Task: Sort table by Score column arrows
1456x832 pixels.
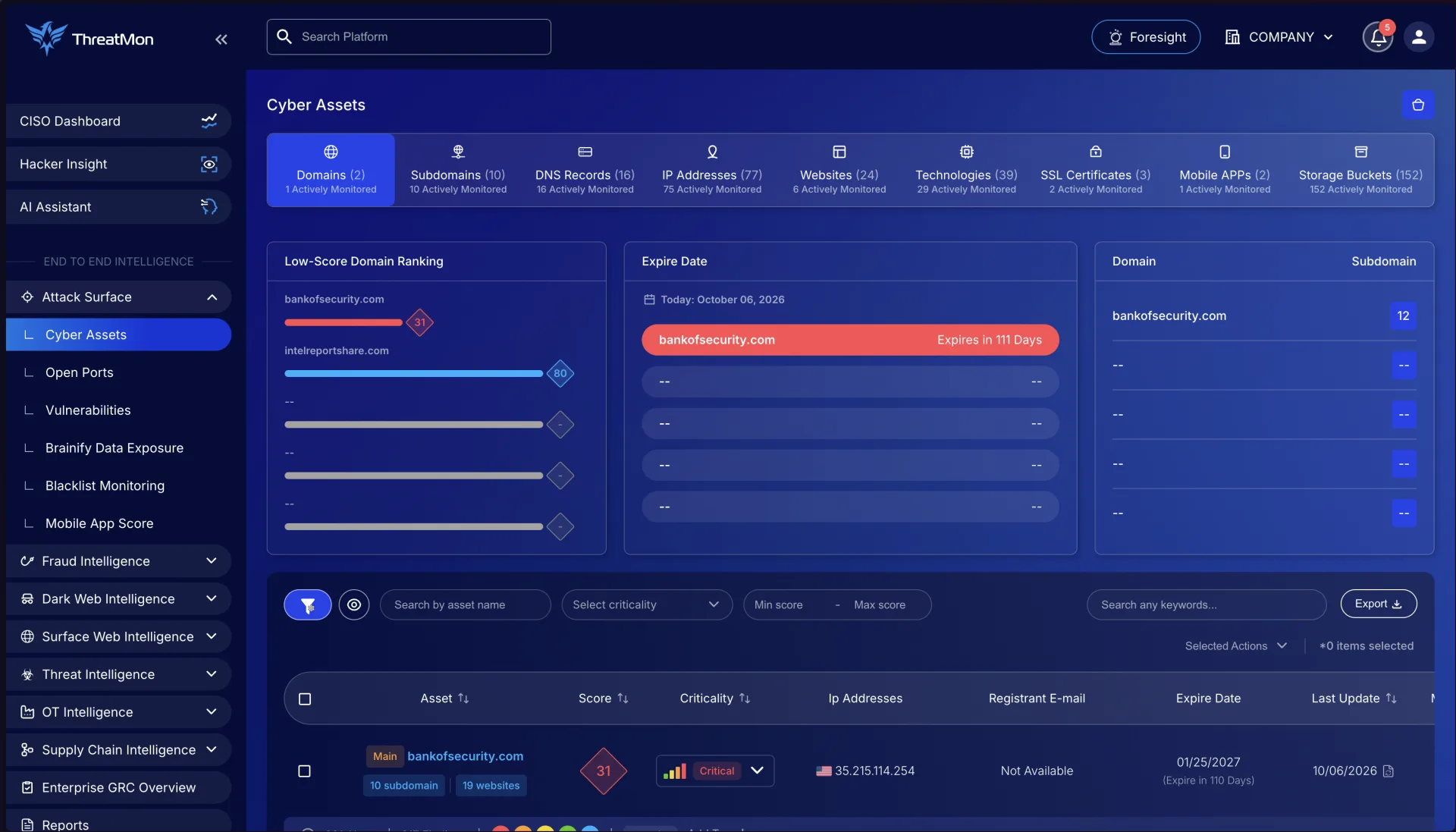Action: point(623,698)
